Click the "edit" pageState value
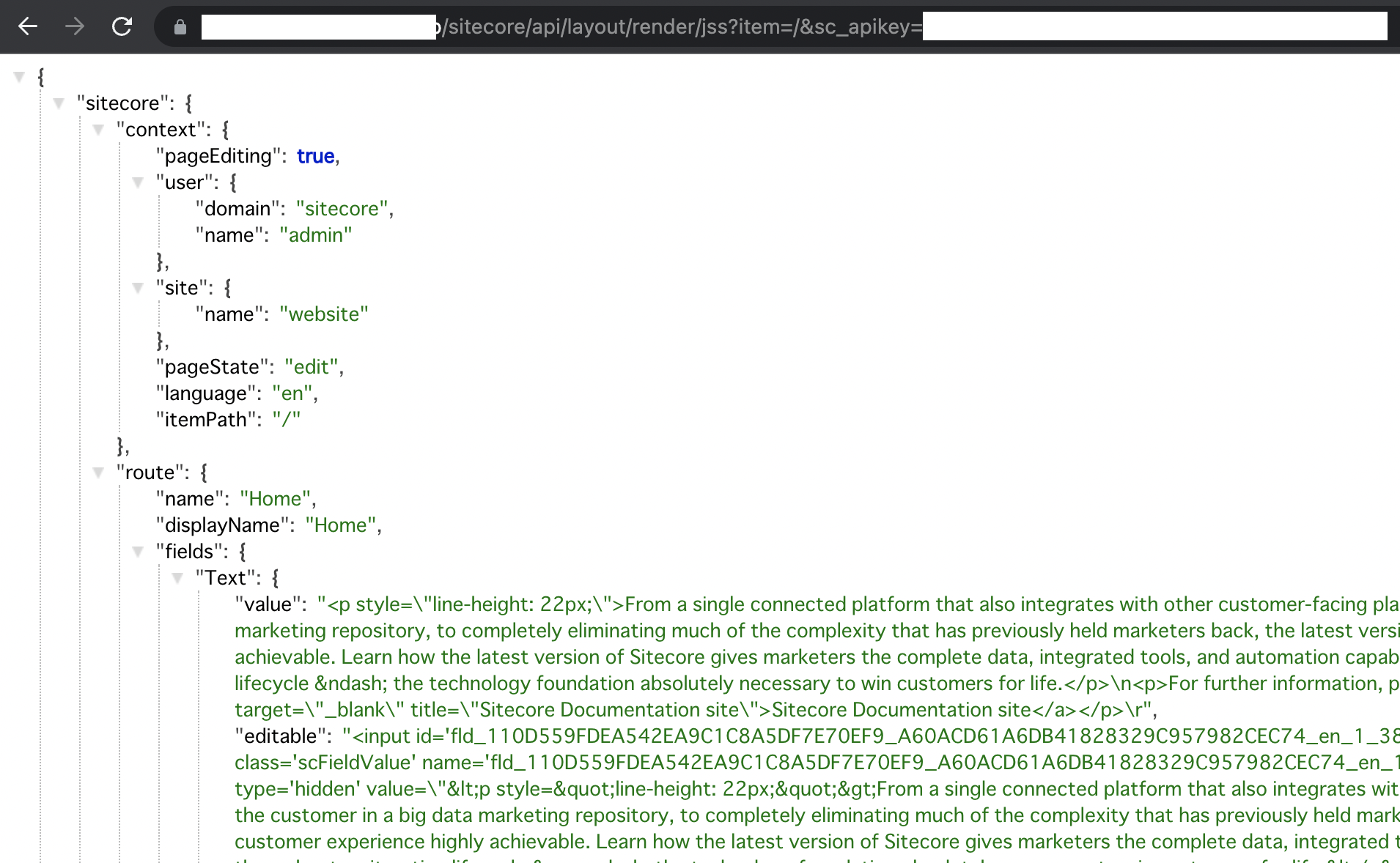Image resolution: width=1400 pixels, height=863 pixels. coord(312,367)
